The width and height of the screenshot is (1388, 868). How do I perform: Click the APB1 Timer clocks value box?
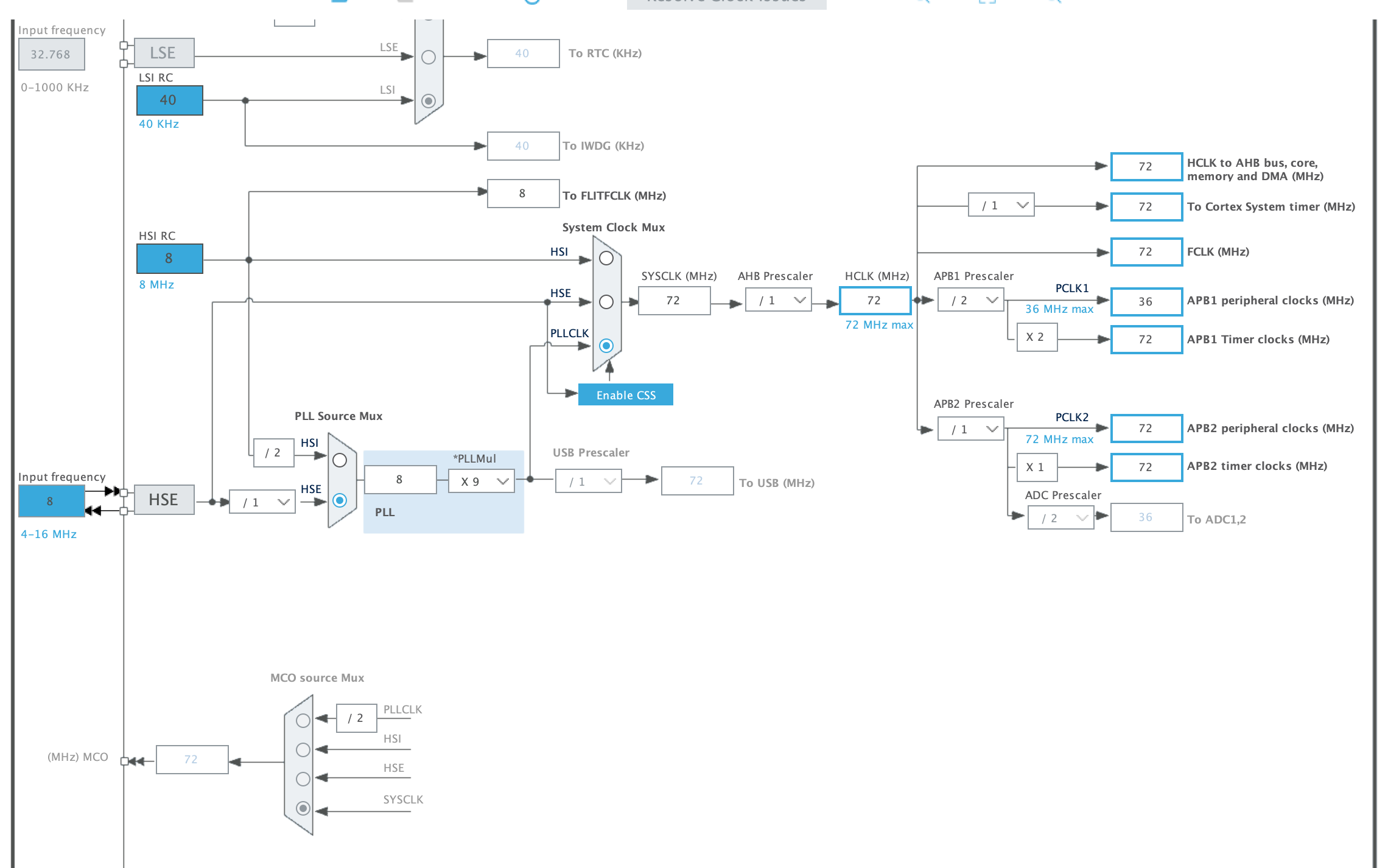coord(1147,340)
